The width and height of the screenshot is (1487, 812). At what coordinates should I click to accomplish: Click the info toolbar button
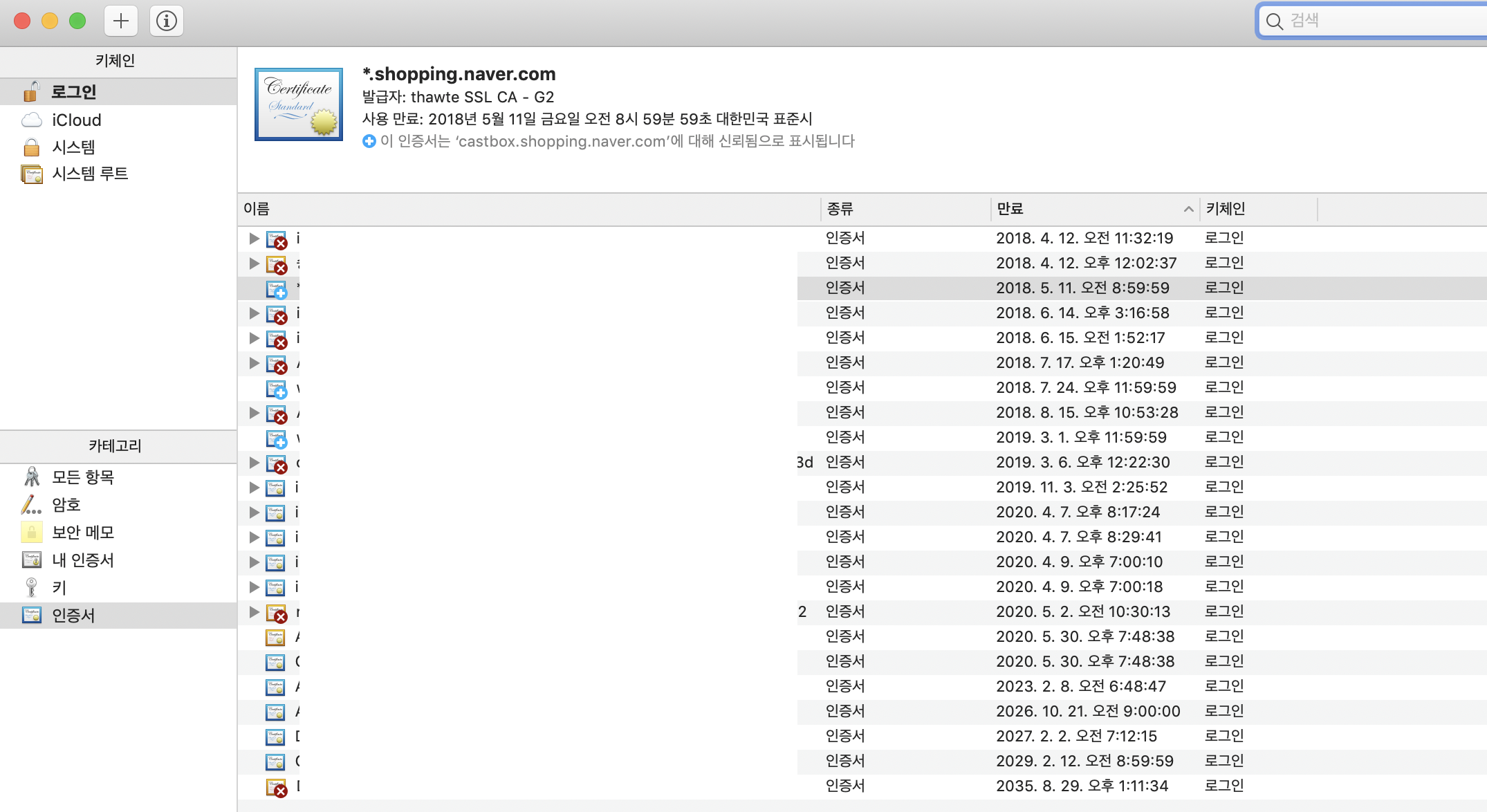tap(166, 21)
